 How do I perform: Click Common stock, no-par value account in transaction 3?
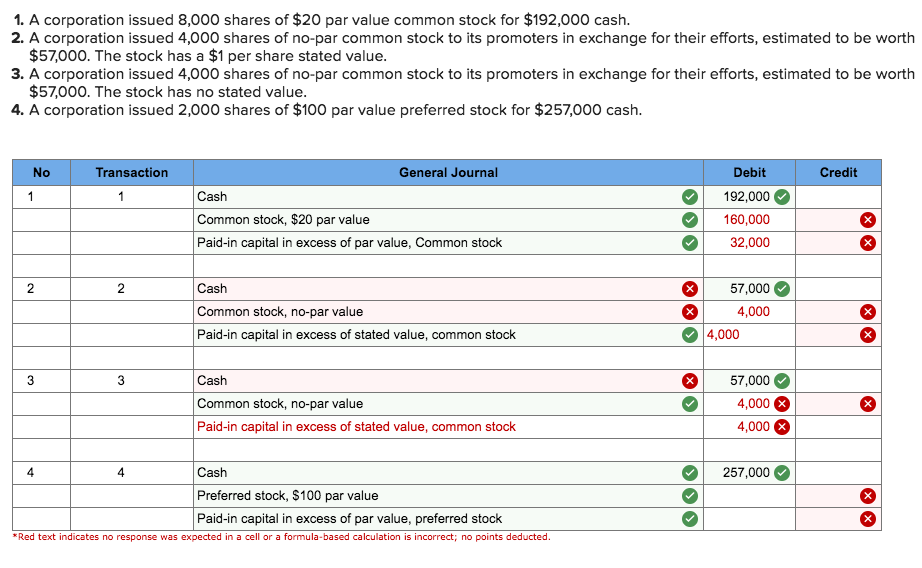click(x=280, y=404)
